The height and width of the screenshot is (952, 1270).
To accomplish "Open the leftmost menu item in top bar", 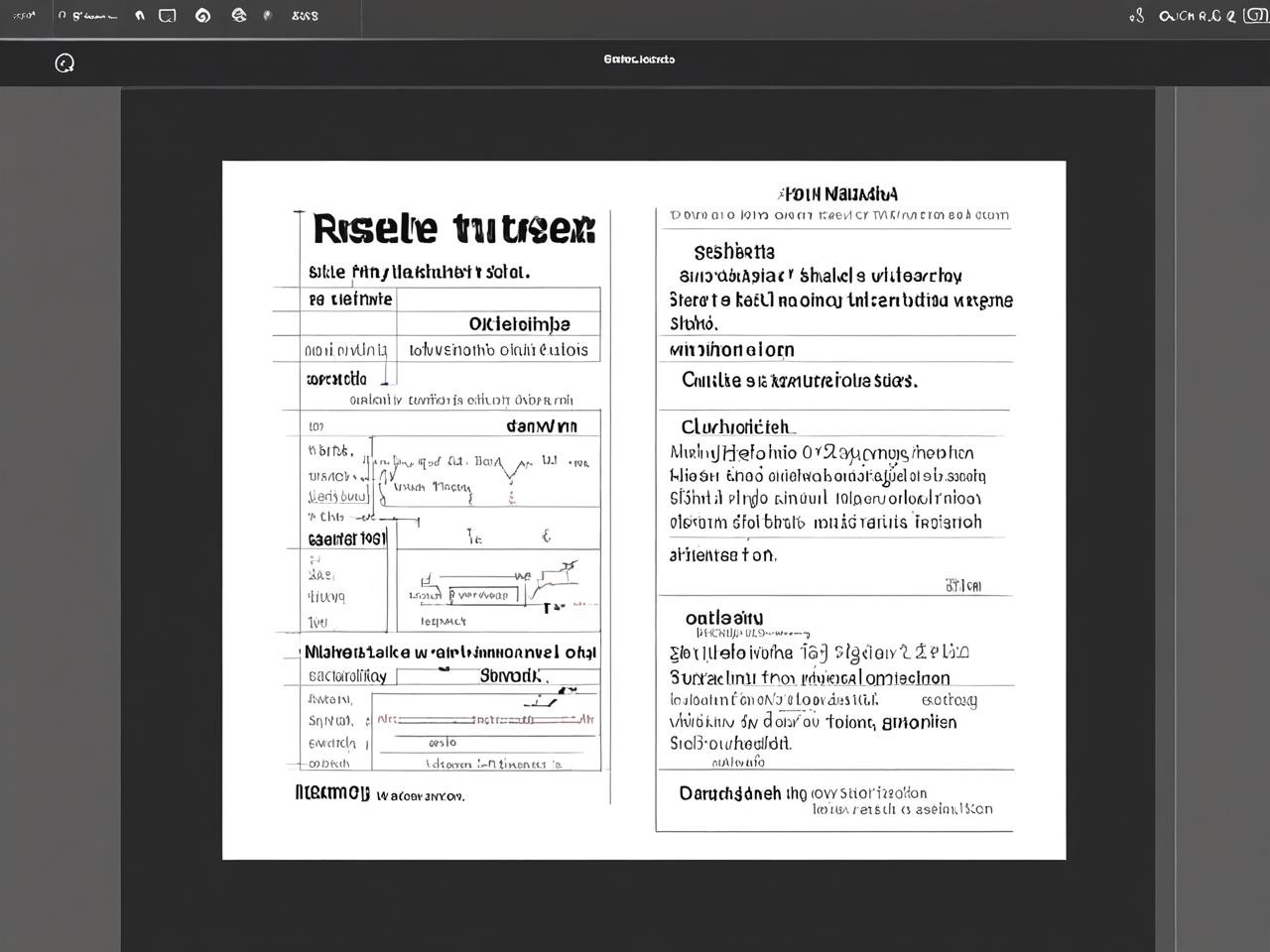I will [23, 16].
